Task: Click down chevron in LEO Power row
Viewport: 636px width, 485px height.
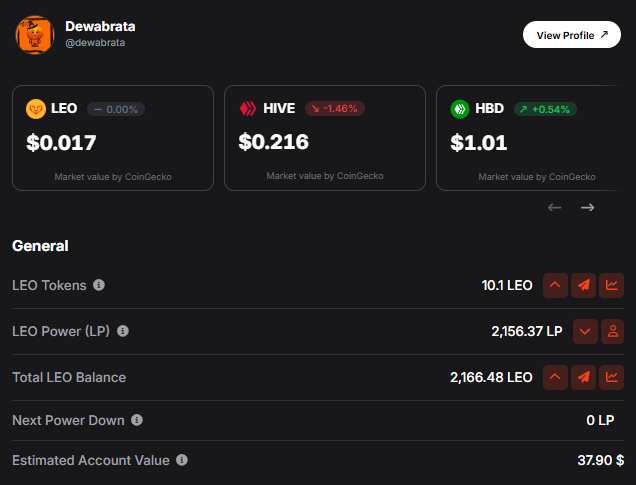Action: pos(585,331)
